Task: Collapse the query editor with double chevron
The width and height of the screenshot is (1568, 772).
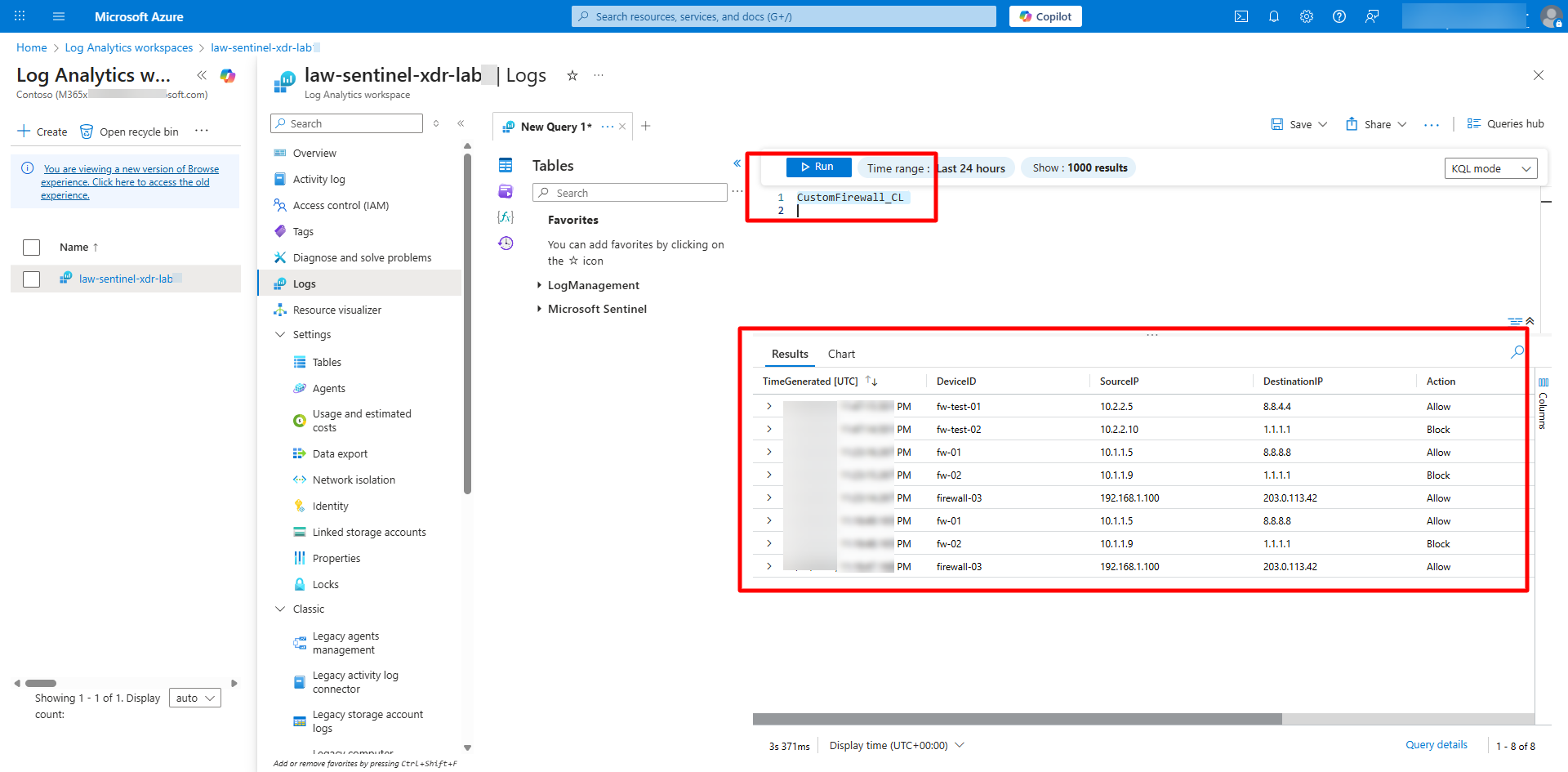Action: click(x=1530, y=321)
